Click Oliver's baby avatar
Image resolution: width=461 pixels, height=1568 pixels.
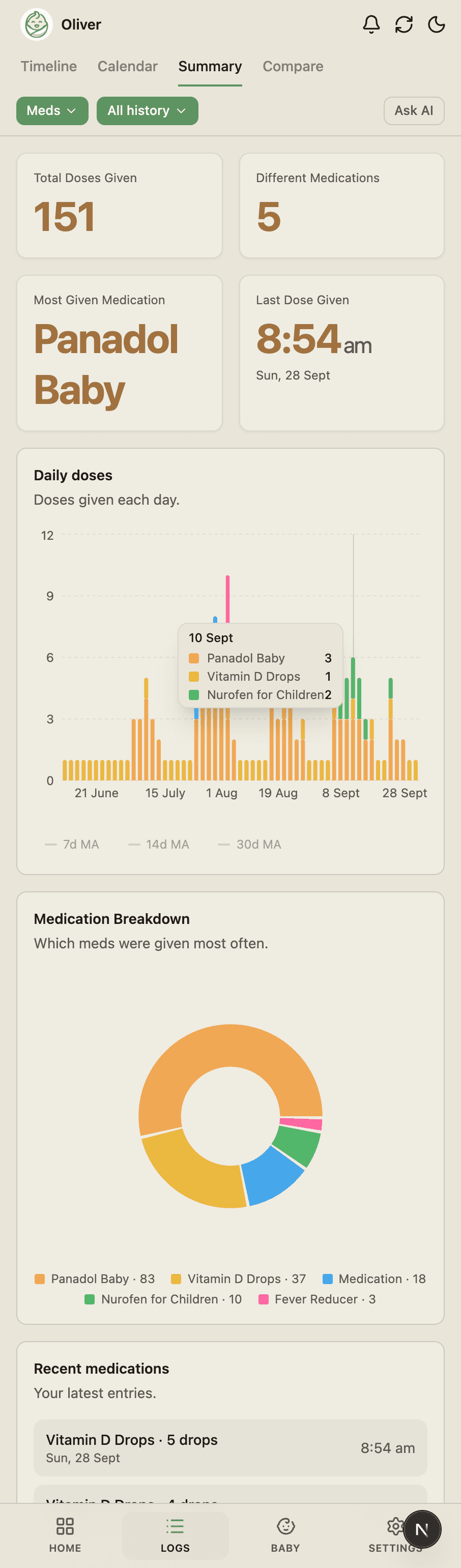[37, 25]
